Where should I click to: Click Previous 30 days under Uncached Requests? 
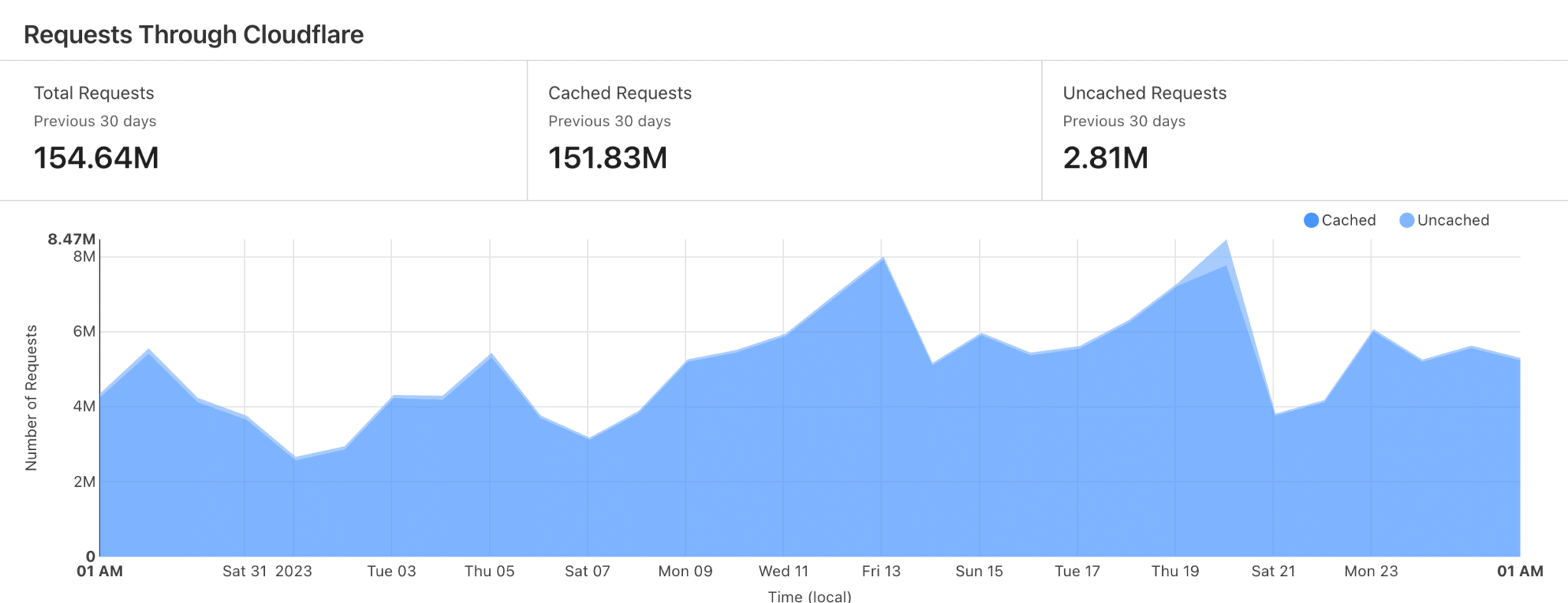pos(1124,121)
